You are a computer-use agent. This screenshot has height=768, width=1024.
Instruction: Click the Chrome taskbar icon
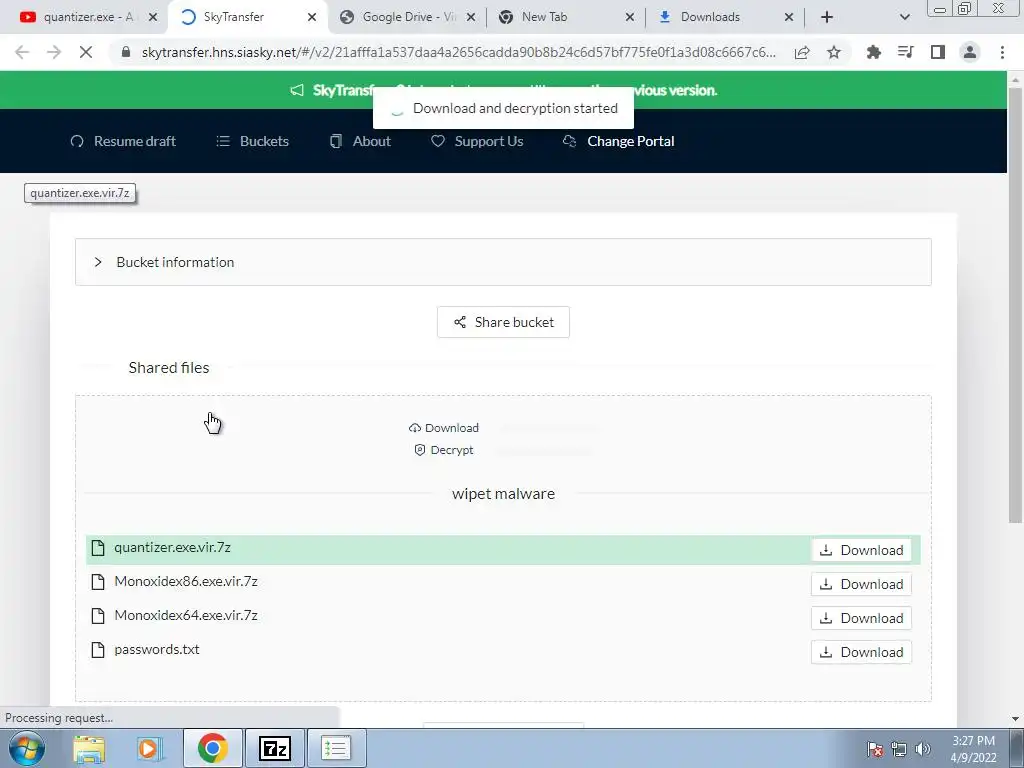tap(213, 748)
